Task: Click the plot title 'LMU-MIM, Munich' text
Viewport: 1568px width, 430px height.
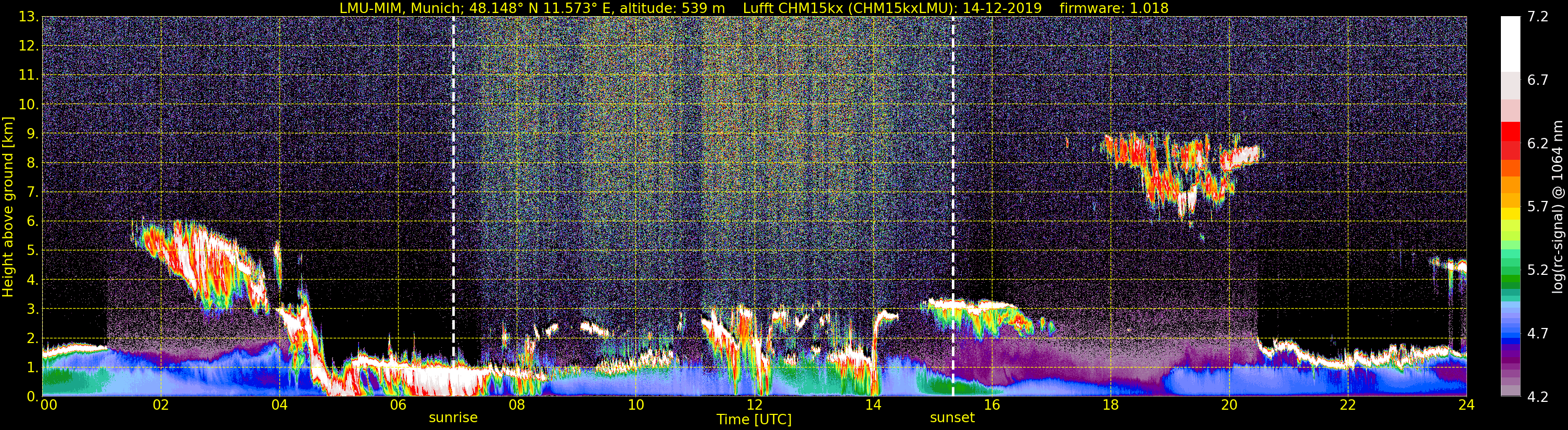Action: click(x=401, y=8)
